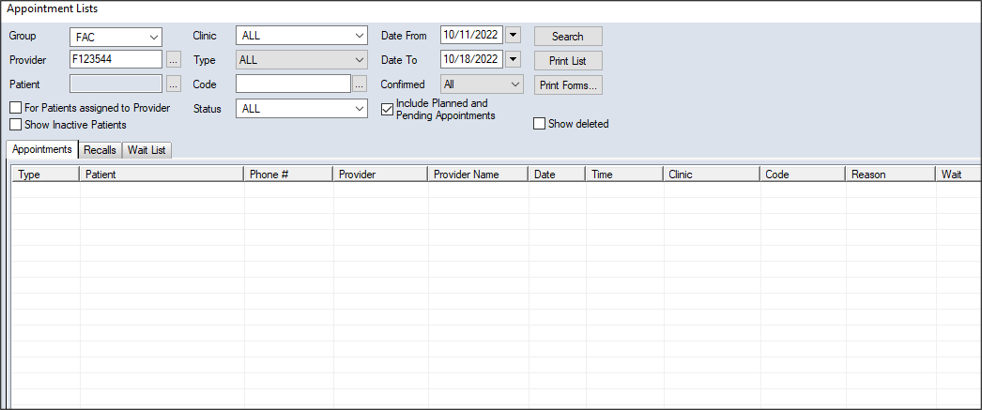Click the Patient lookup ellipsis button
The image size is (982, 410).
click(174, 85)
